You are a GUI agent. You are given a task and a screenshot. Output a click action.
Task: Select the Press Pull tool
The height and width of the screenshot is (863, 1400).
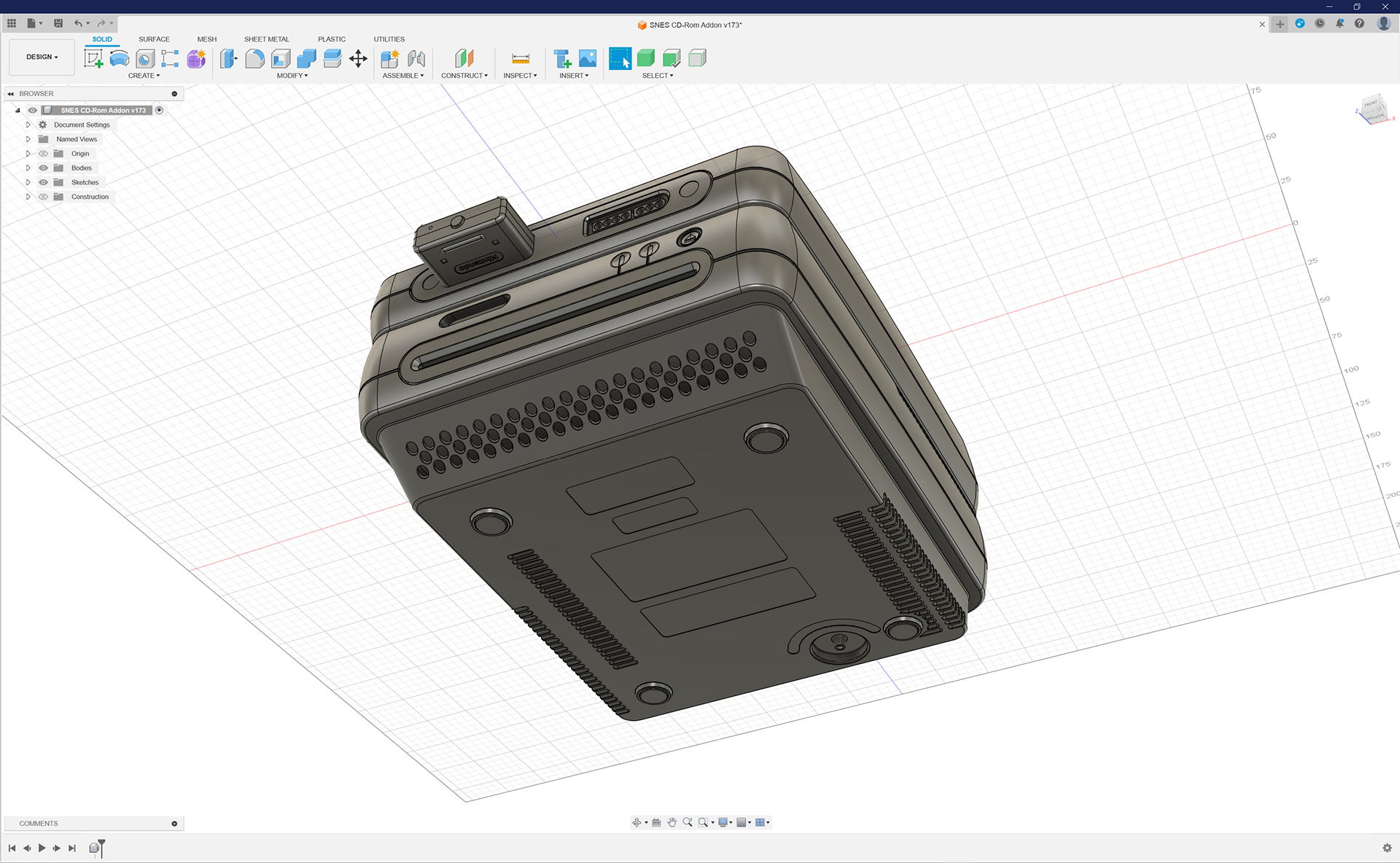pos(229,58)
